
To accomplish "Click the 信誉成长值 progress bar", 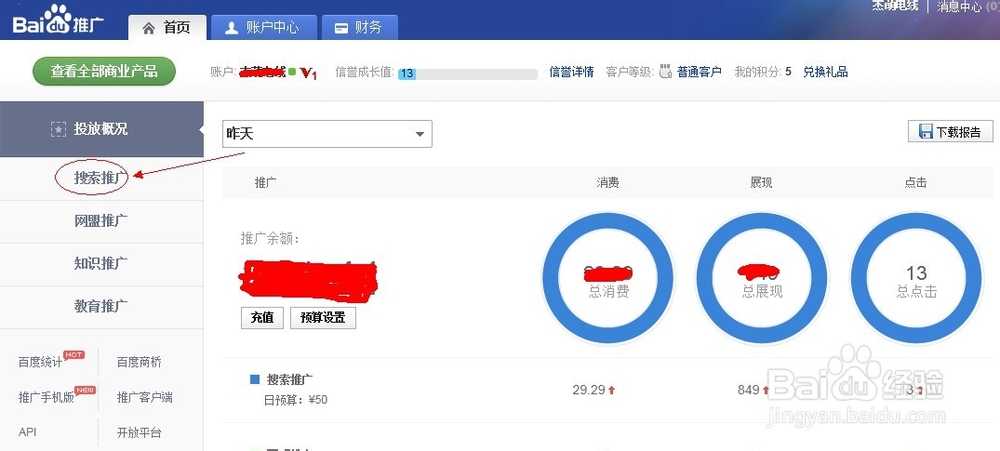I will click(x=467, y=73).
